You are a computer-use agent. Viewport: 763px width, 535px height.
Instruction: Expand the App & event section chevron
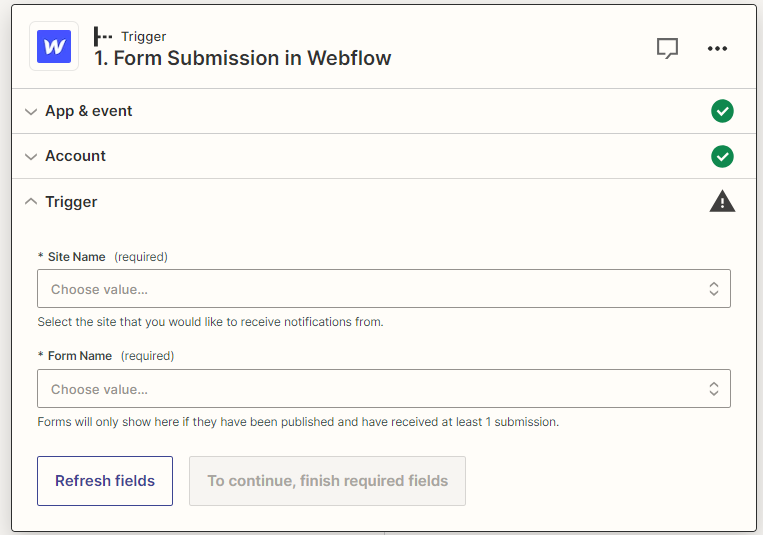tap(31, 112)
